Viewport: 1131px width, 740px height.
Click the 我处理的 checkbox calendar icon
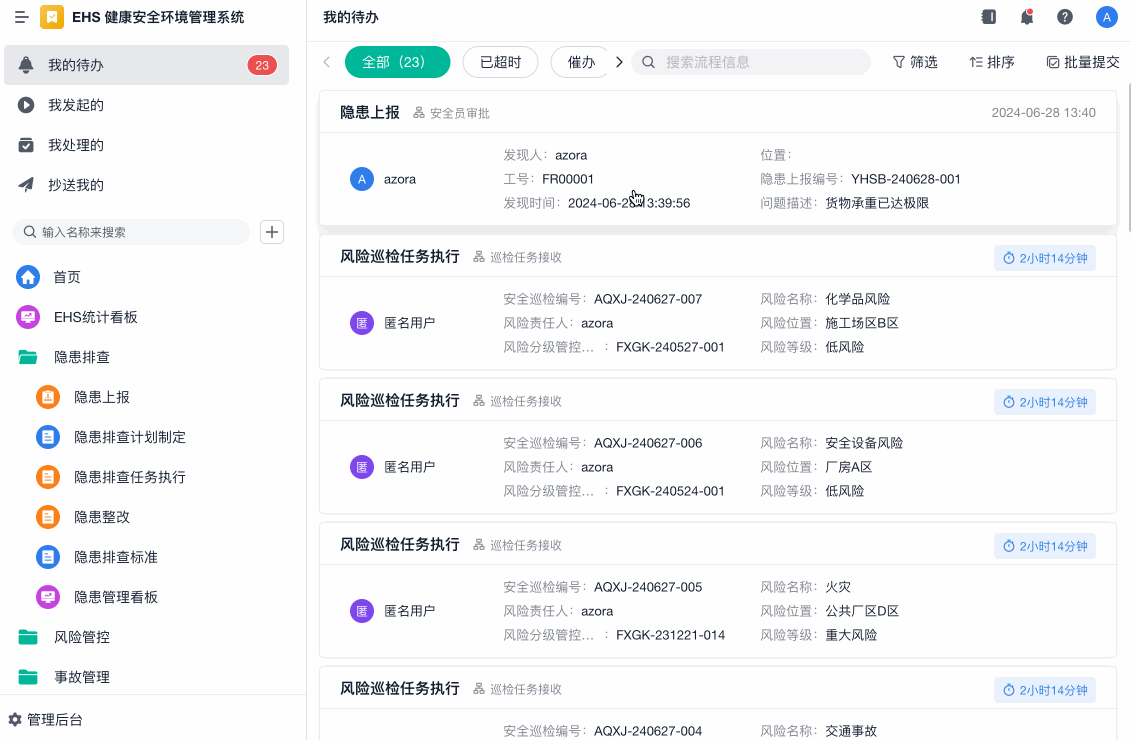click(26, 145)
